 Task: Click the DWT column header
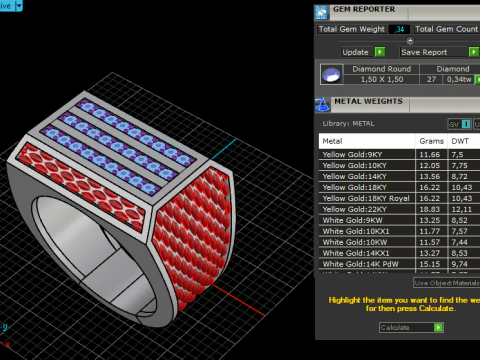464,141
